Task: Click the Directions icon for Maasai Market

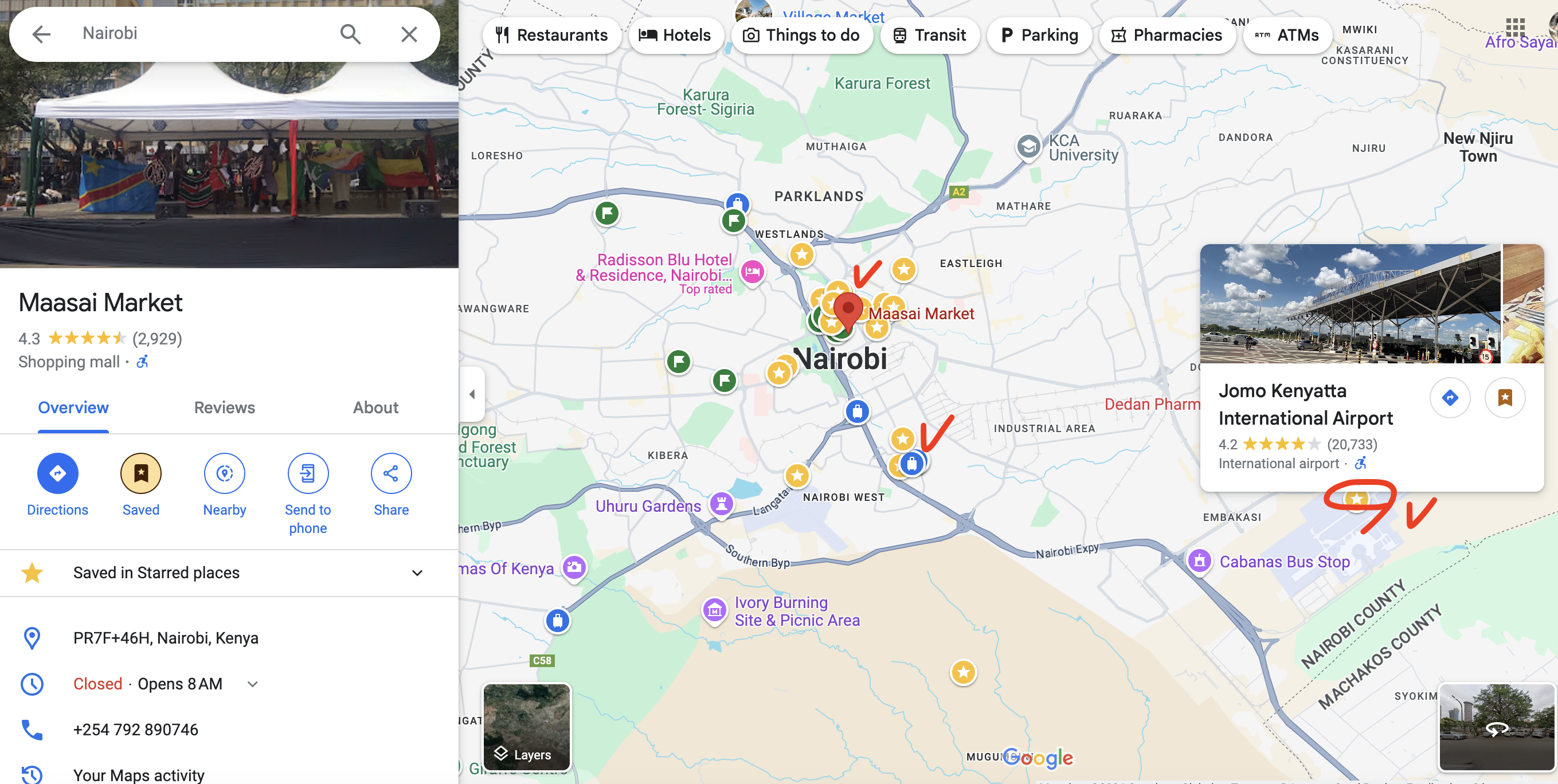Action: 57,473
